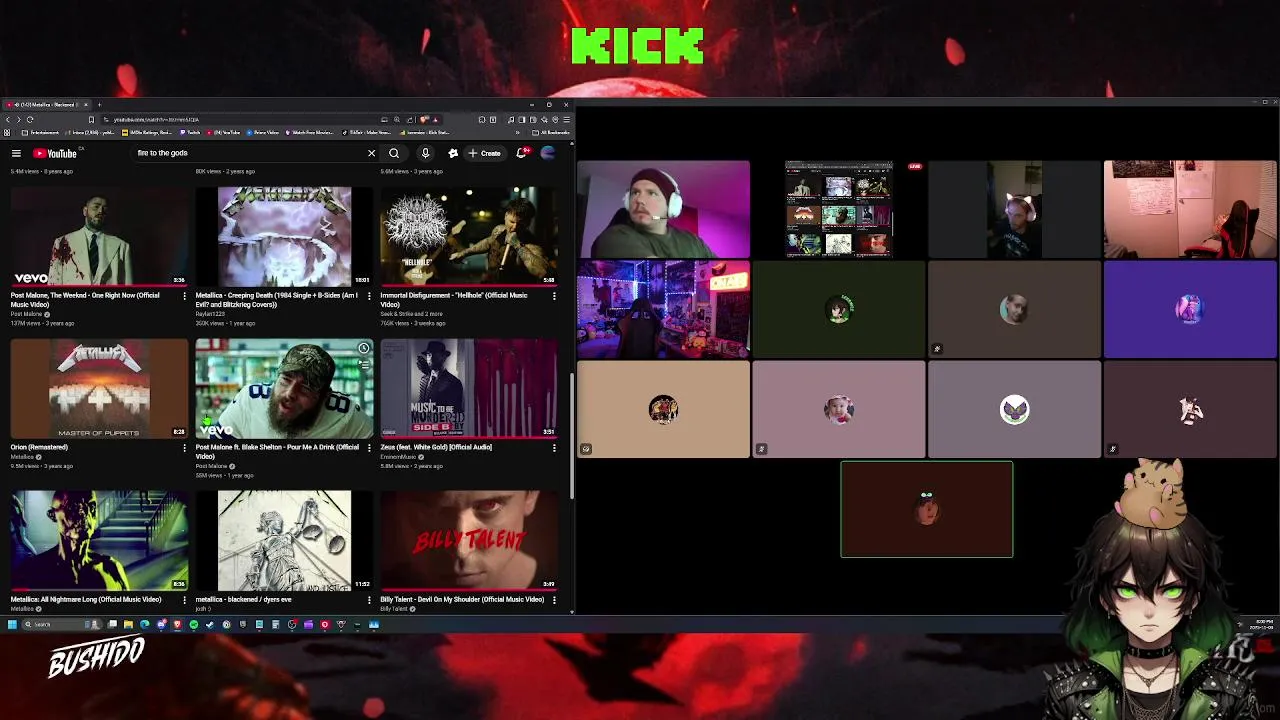Open the Zeus Eminem audio thumbnail
Viewport: 1280px width, 720px height.
click(x=469, y=388)
